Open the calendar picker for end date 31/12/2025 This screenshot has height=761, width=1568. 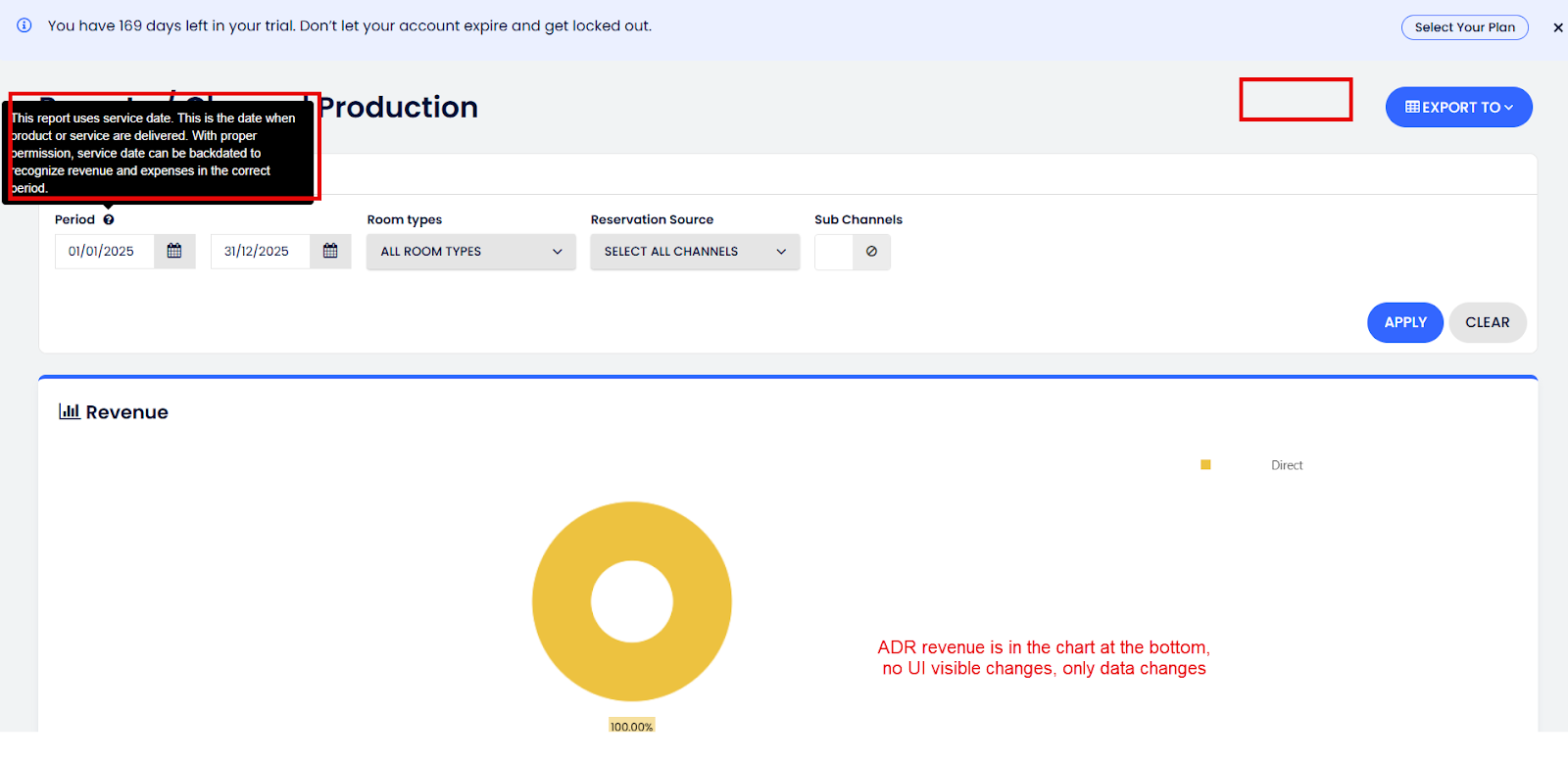[x=330, y=252]
